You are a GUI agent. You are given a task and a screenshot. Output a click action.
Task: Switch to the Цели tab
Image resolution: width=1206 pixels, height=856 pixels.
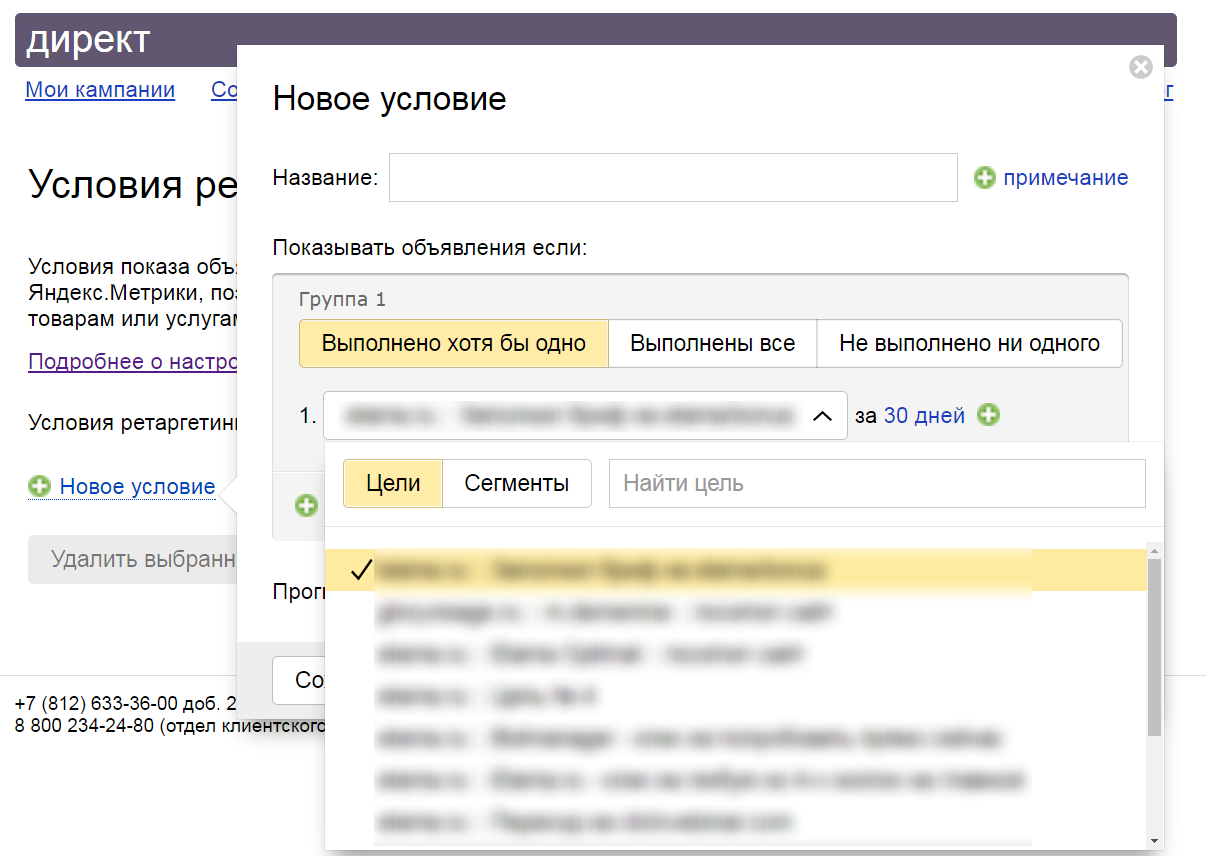click(393, 484)
